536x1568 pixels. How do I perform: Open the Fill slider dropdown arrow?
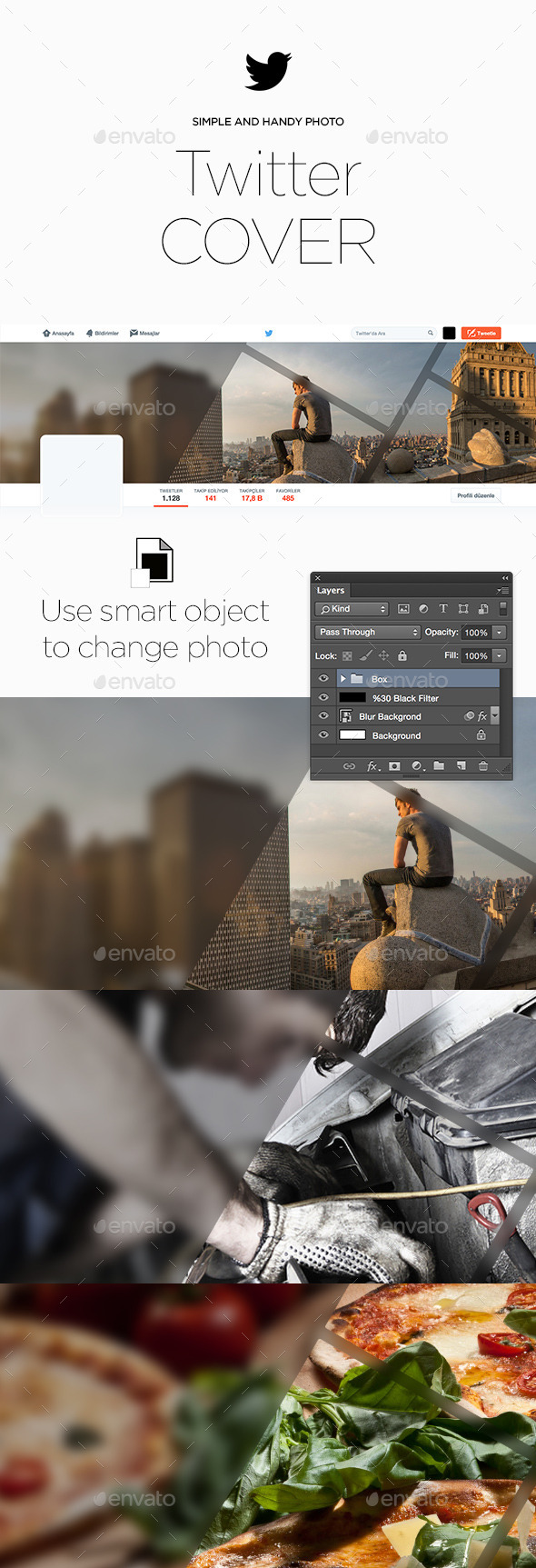click(499, 656)
